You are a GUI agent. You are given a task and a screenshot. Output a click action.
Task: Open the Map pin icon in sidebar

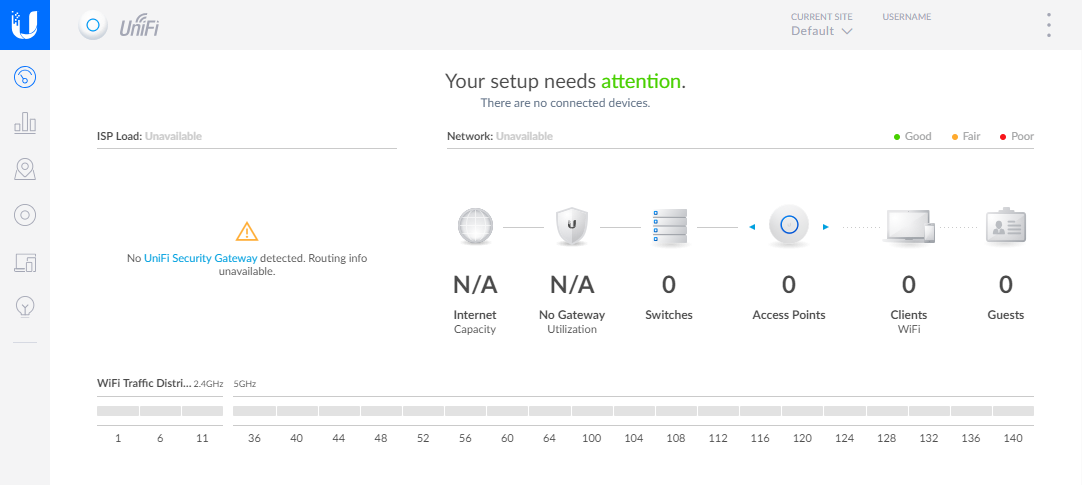(x=25, y=169)
